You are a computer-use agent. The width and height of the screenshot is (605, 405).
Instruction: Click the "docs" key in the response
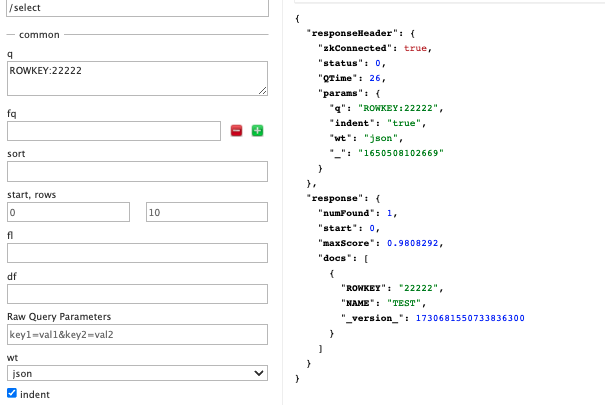point(335,258)
